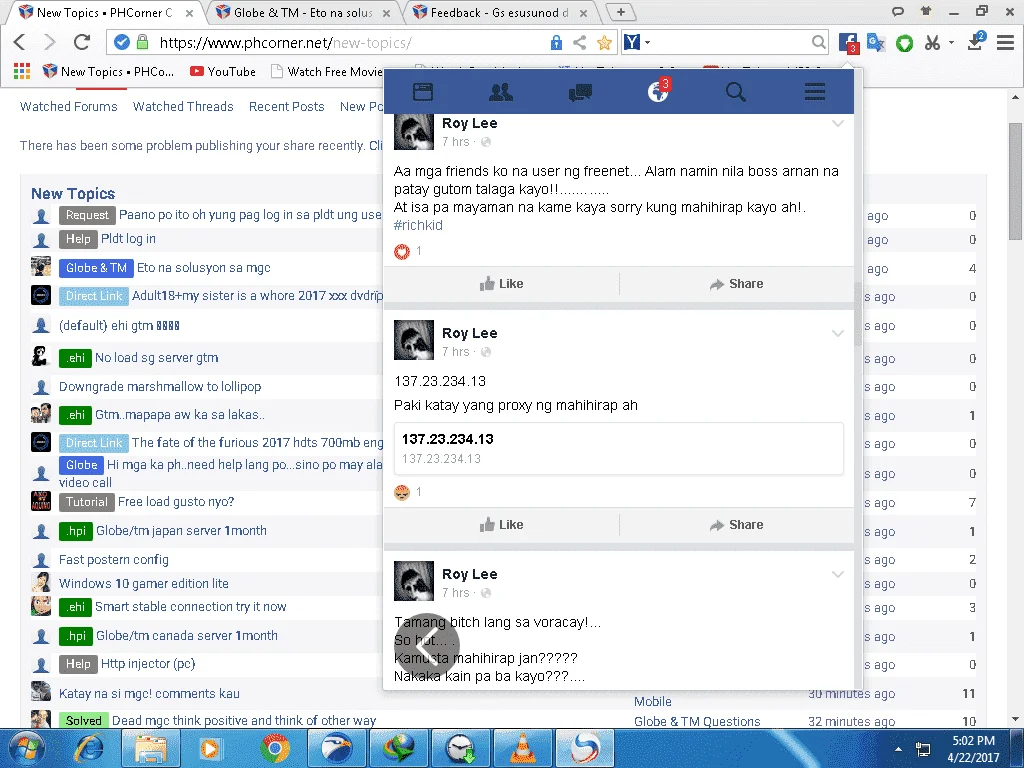Image resolution: width=1024 pixels, height=768 pixels.
Task: Open the Facebook news feed icon in popup
Action: [423, 92]
